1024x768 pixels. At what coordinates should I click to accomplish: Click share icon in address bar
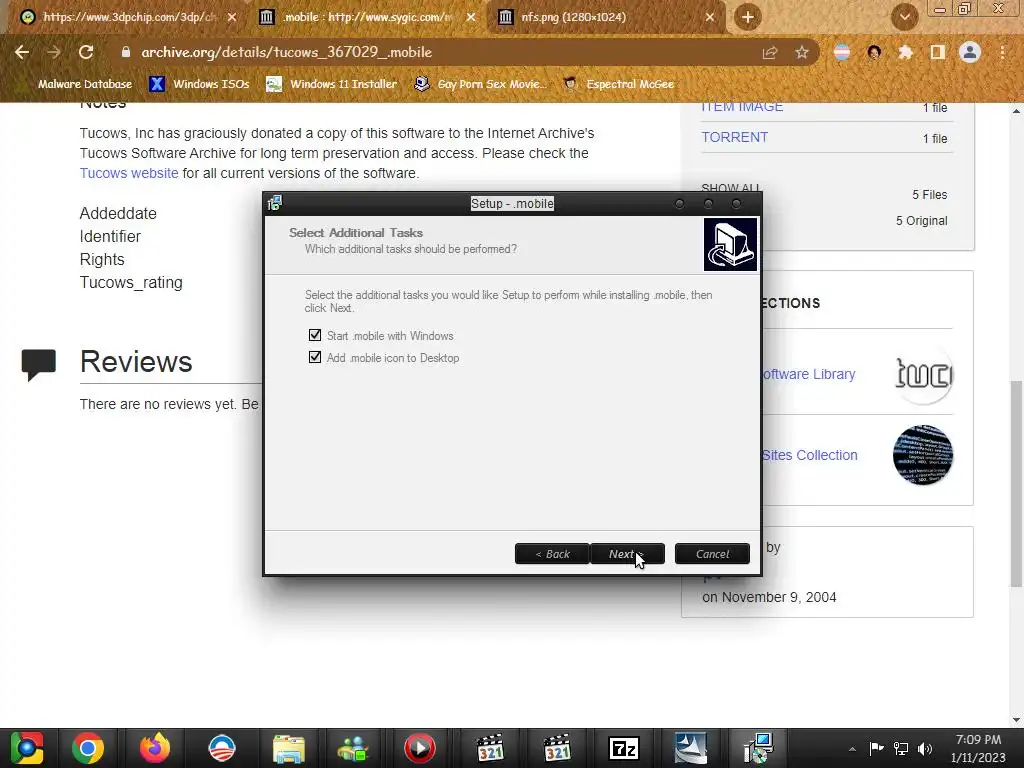[770, 52]
